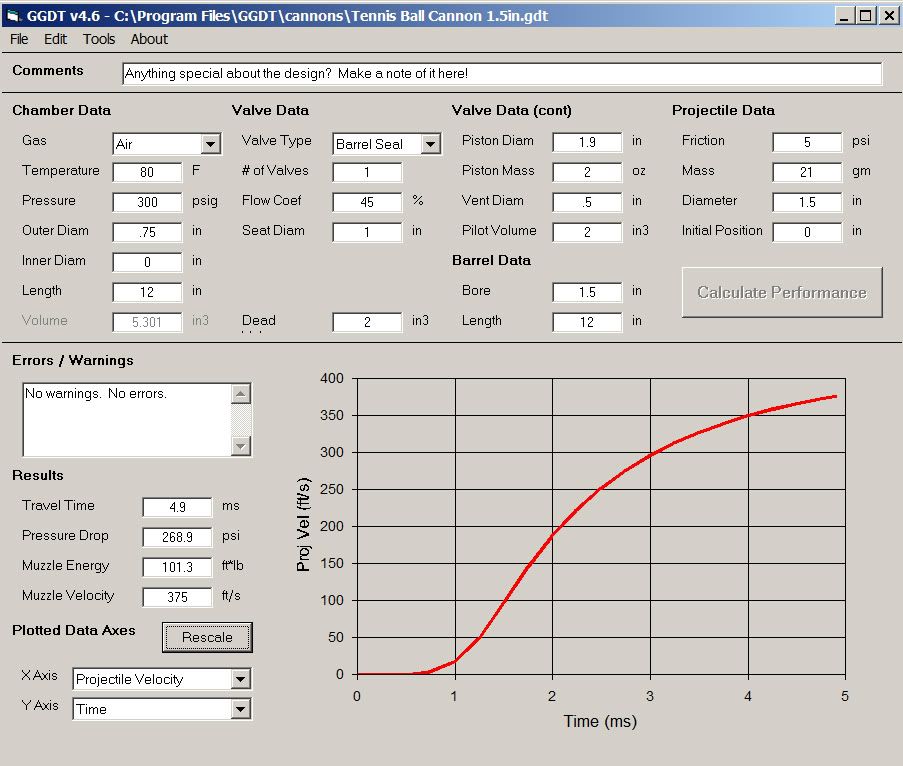Click the Temperature input field
Viewport: 903px width, 766px height.
(x=147, y=172)
